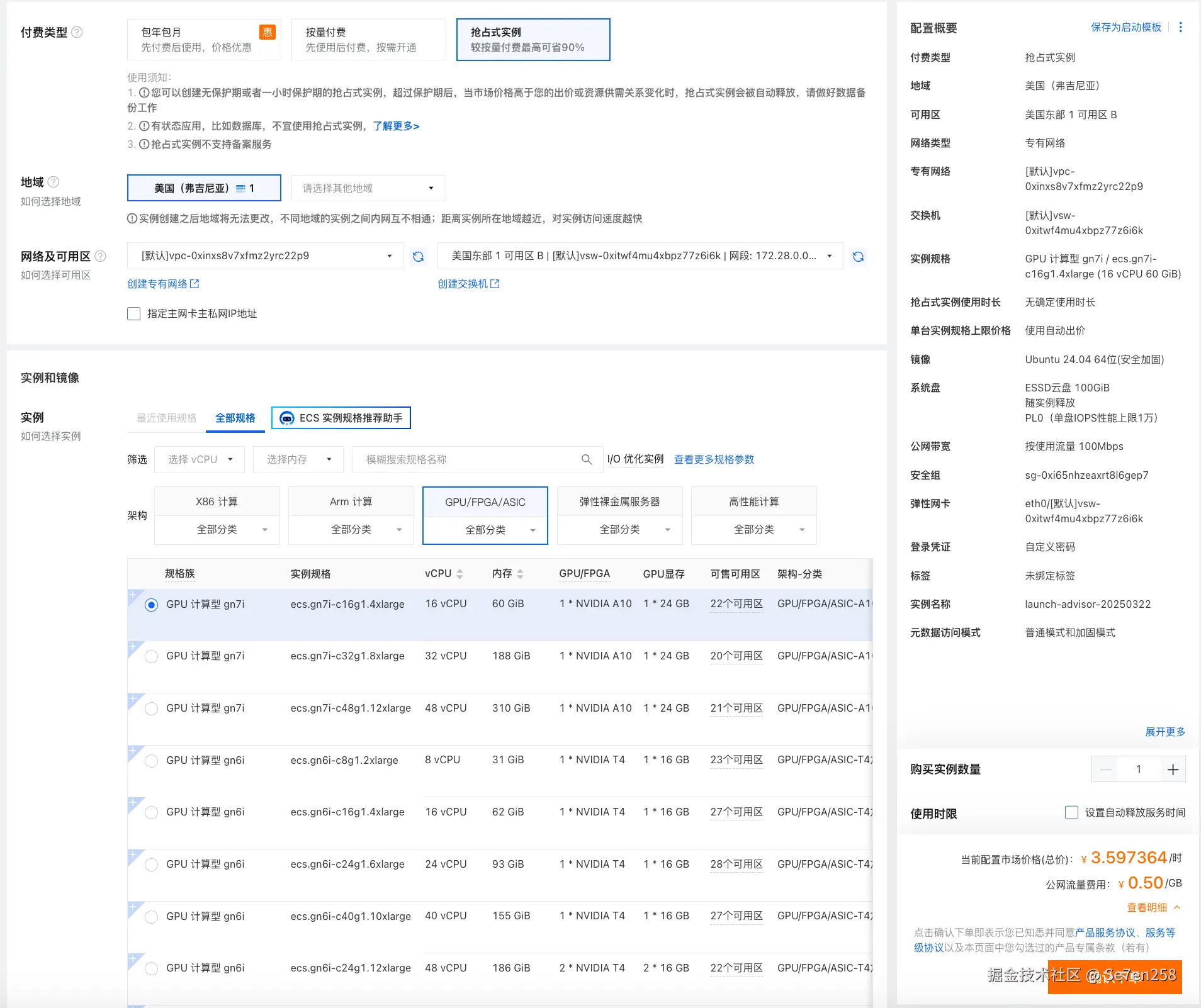
Task: Choose 包年包月 billing type
Action: 204,40
